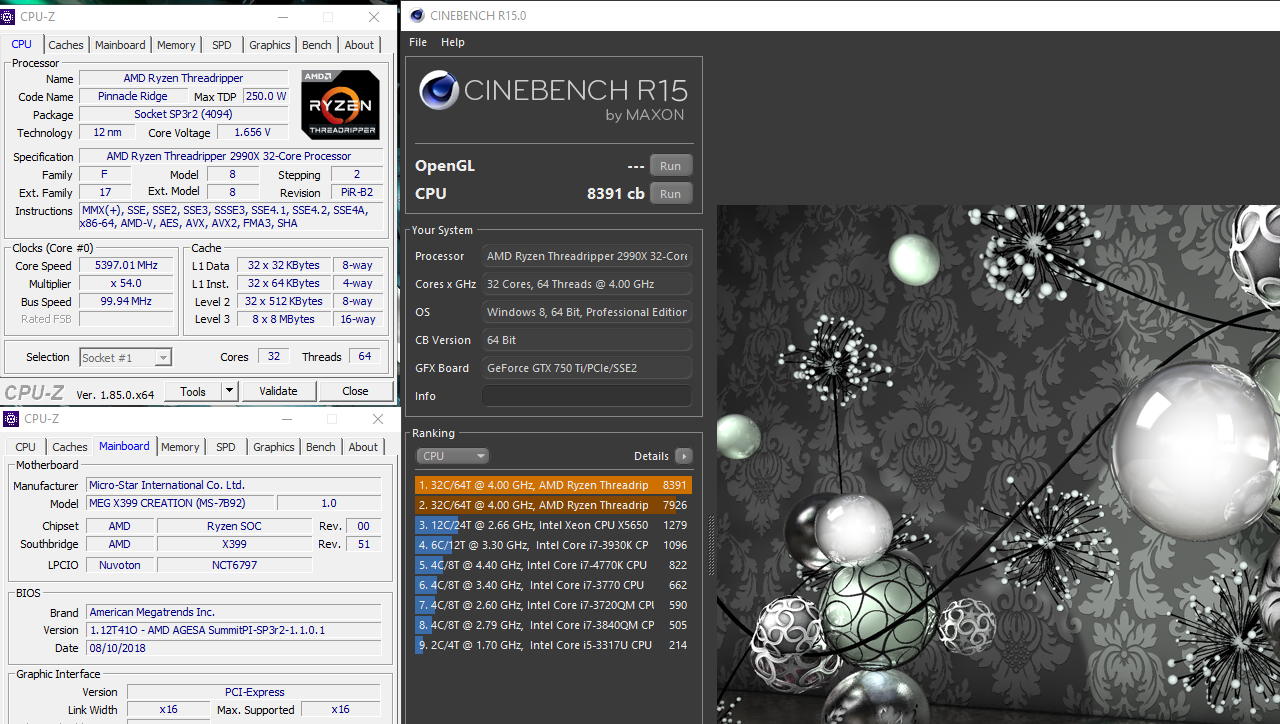
Task: Switch to Caches tab in top CPU-Z window
Action: [66, 45]
